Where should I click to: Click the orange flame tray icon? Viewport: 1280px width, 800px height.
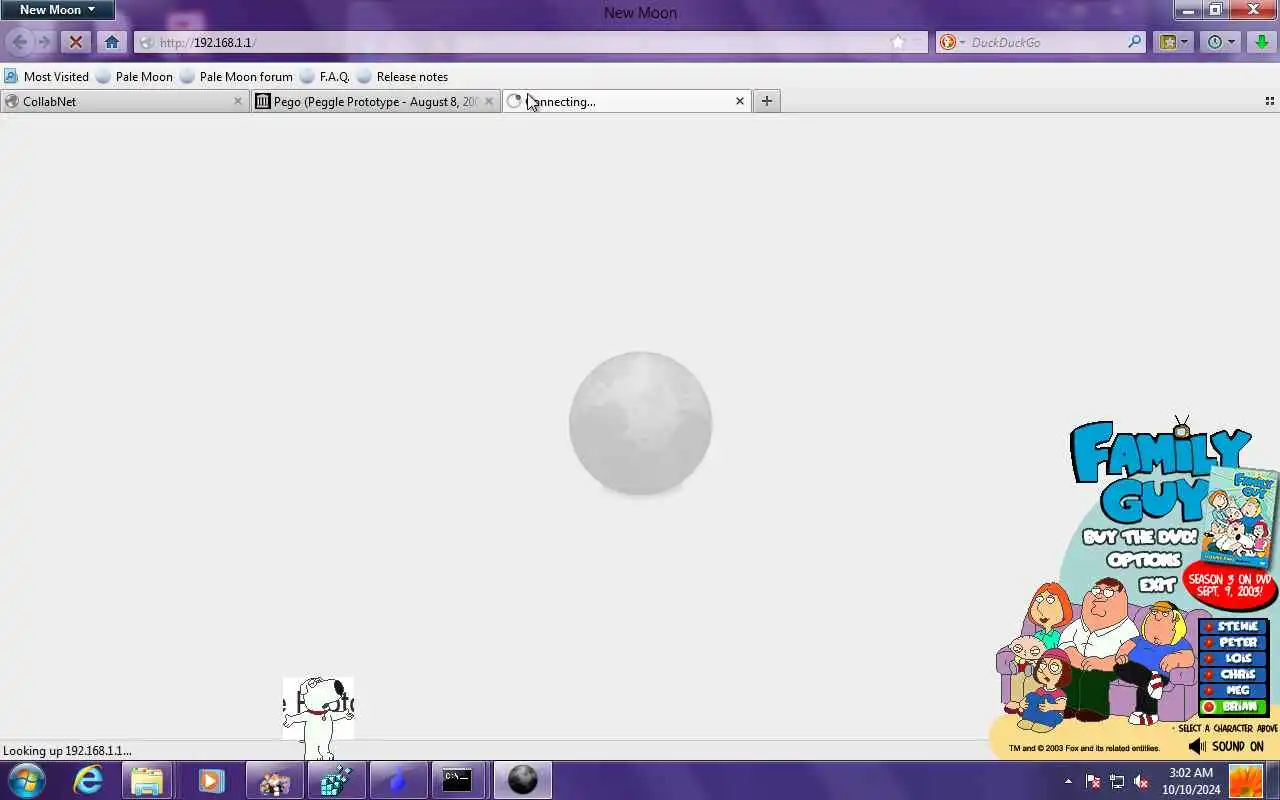click(x=1246, y=781)
